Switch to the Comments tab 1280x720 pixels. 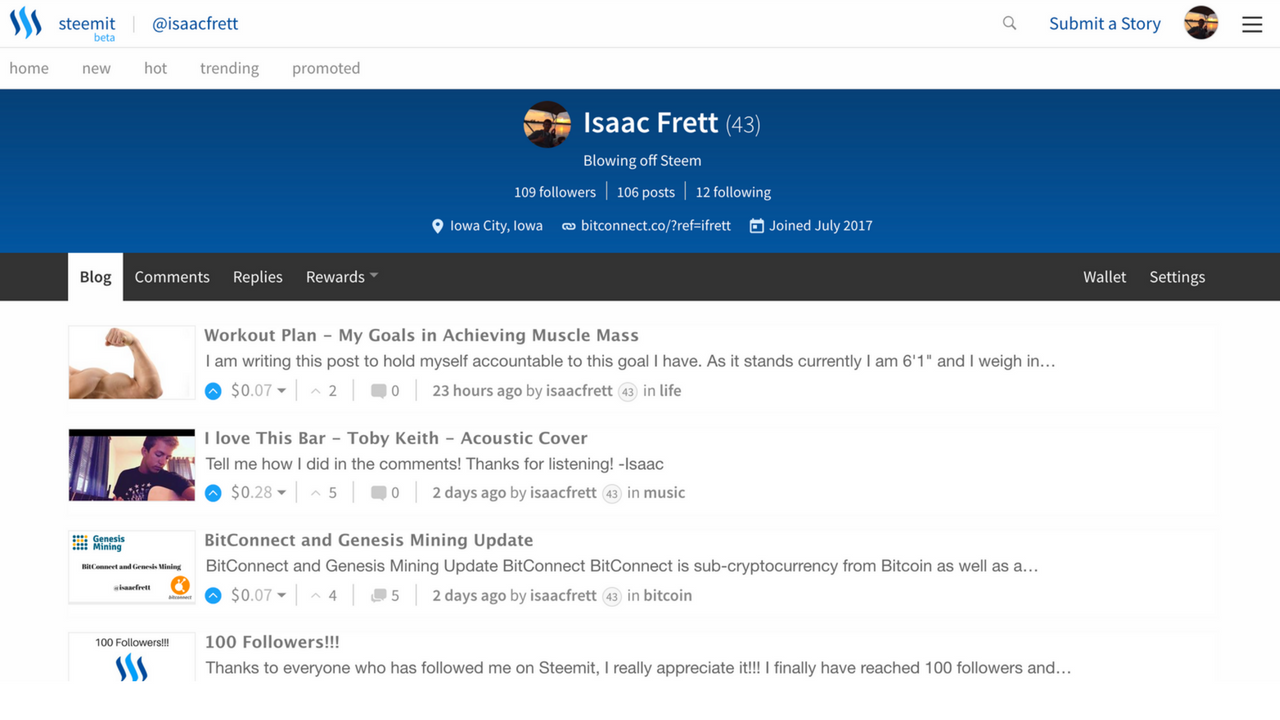(x=172, y=277)
